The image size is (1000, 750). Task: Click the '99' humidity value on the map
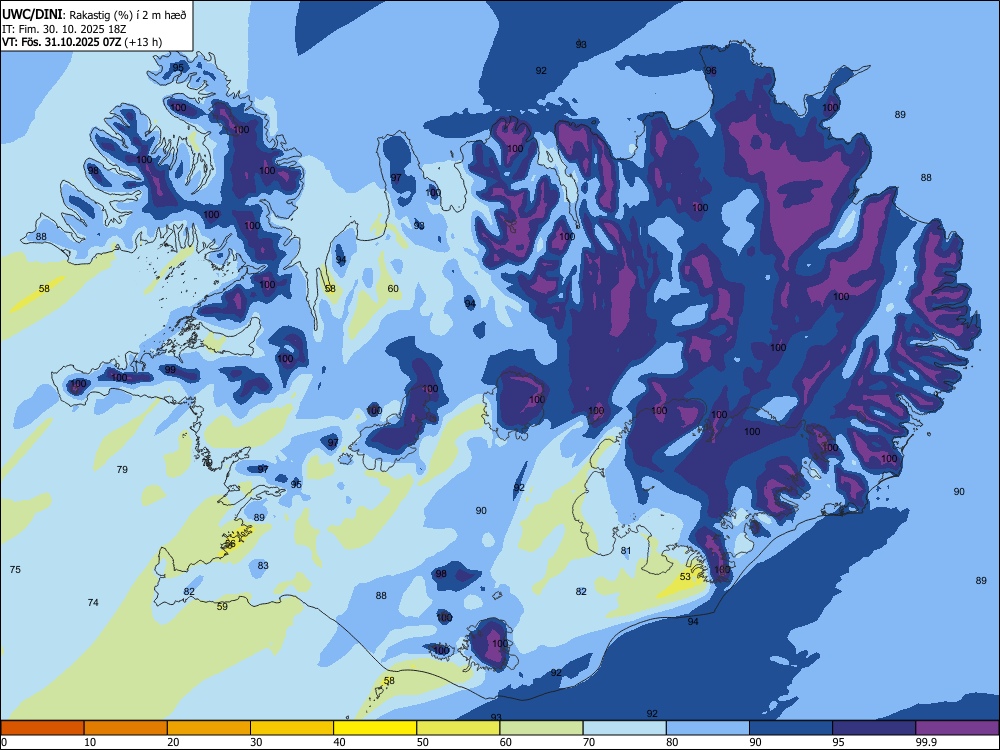170,369
